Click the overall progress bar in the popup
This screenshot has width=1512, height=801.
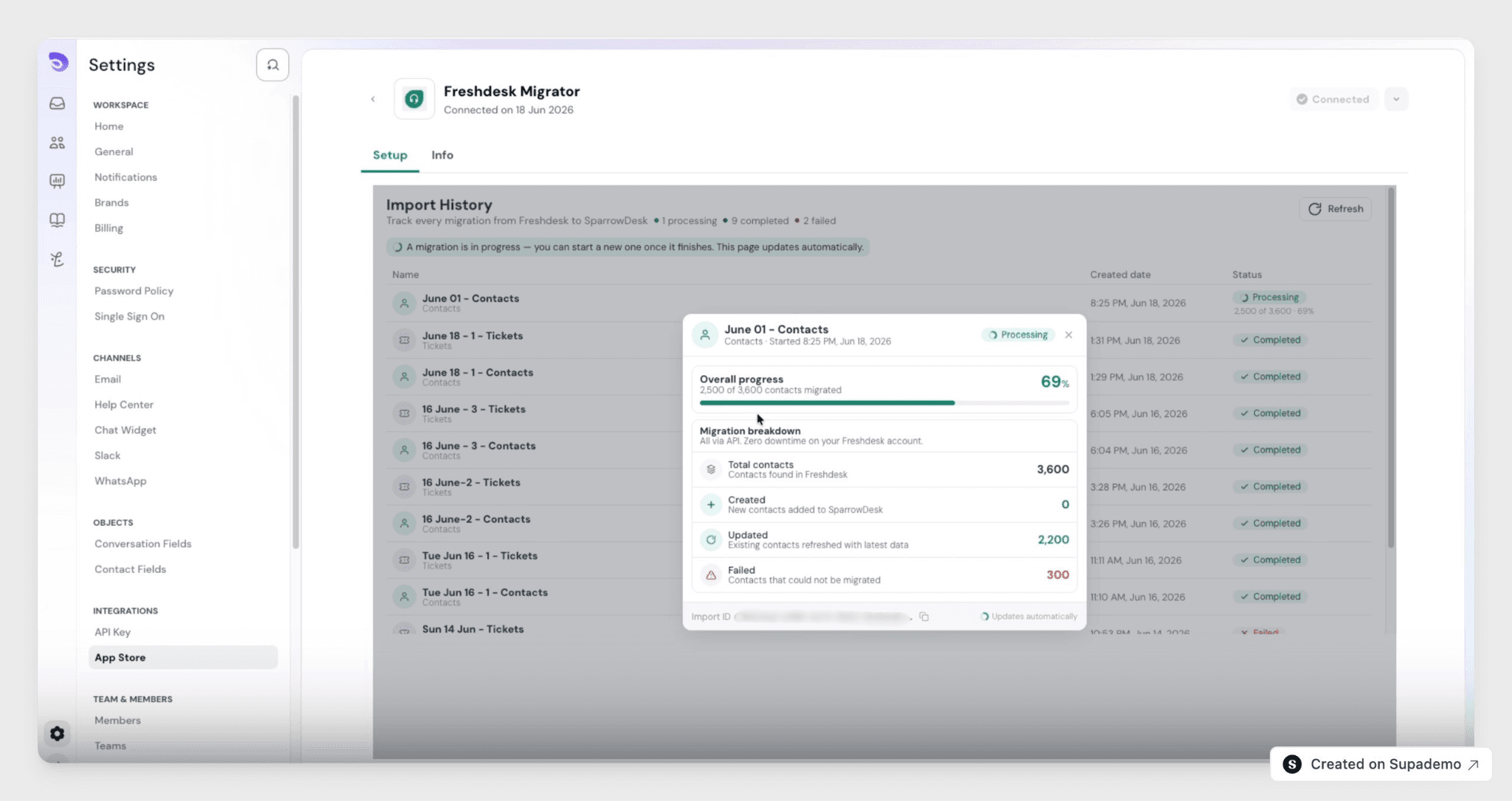pos(884,403)
